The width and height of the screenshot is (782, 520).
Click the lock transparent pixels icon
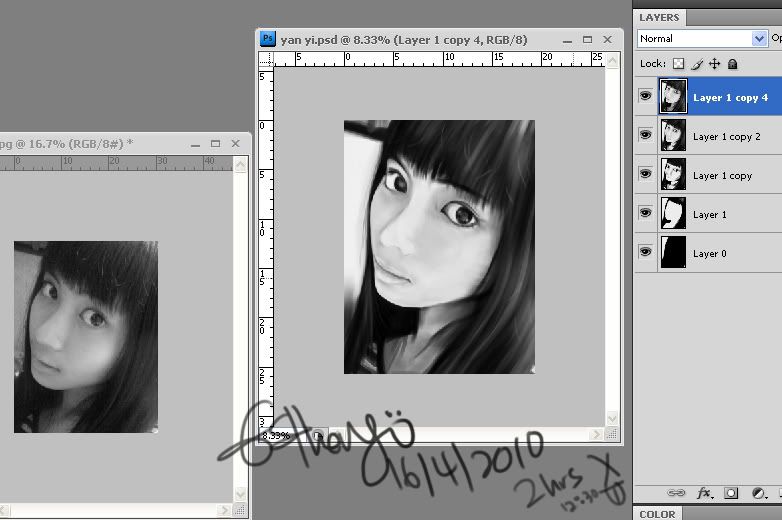[678, 64]
